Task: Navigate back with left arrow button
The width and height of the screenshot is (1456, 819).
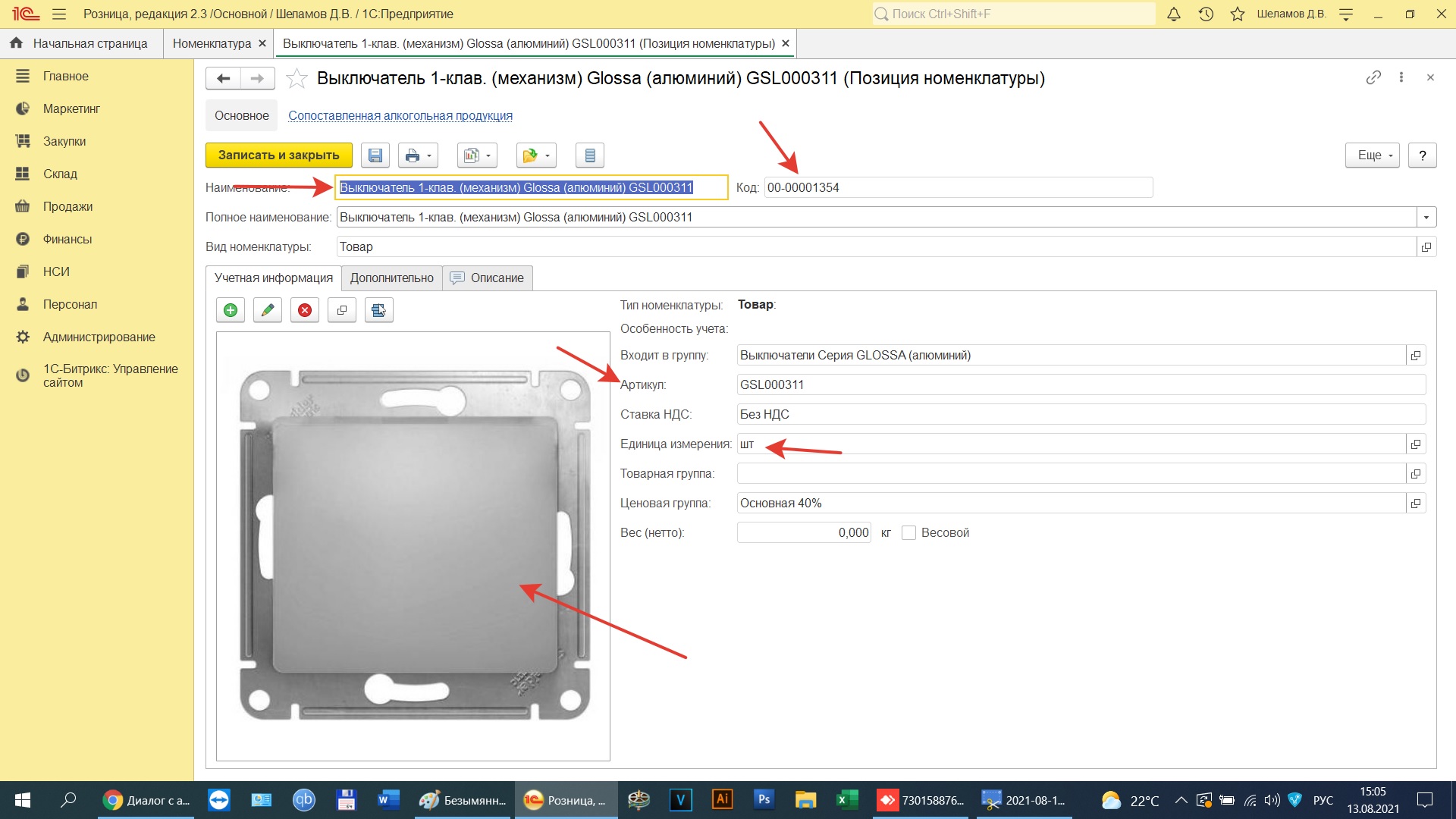Action: [x=223, y=78]
